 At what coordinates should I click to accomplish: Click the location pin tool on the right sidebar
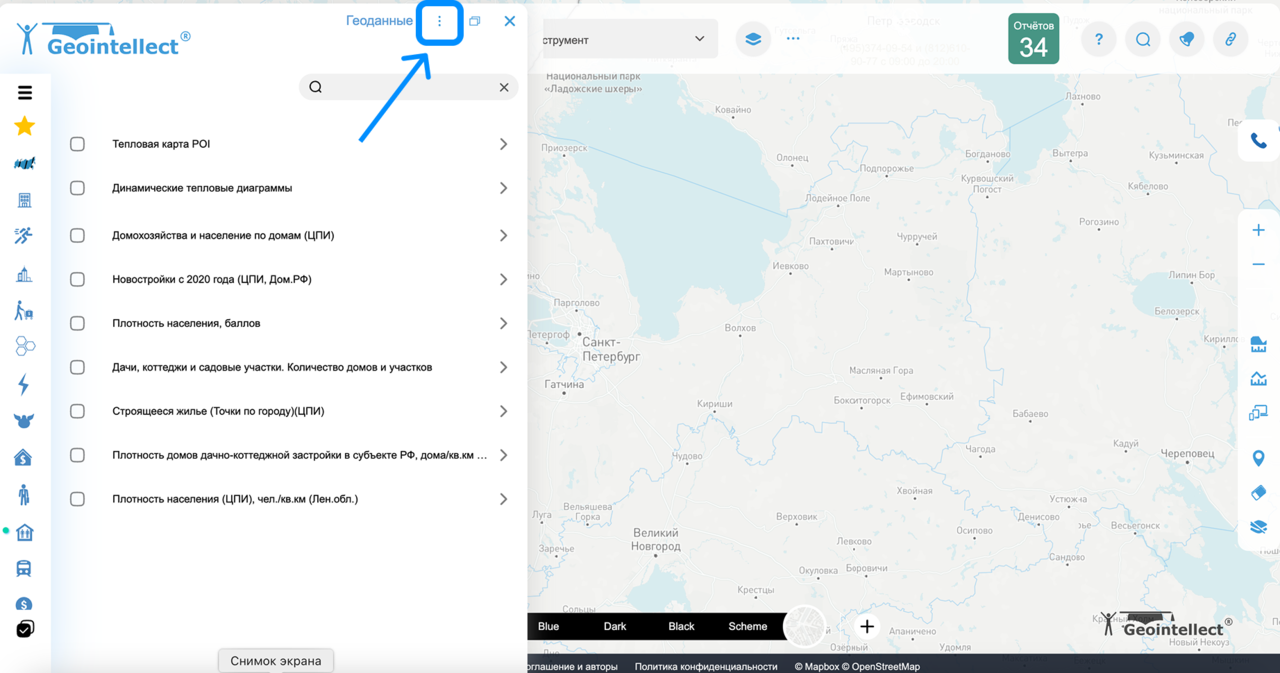pos(1258,457)
